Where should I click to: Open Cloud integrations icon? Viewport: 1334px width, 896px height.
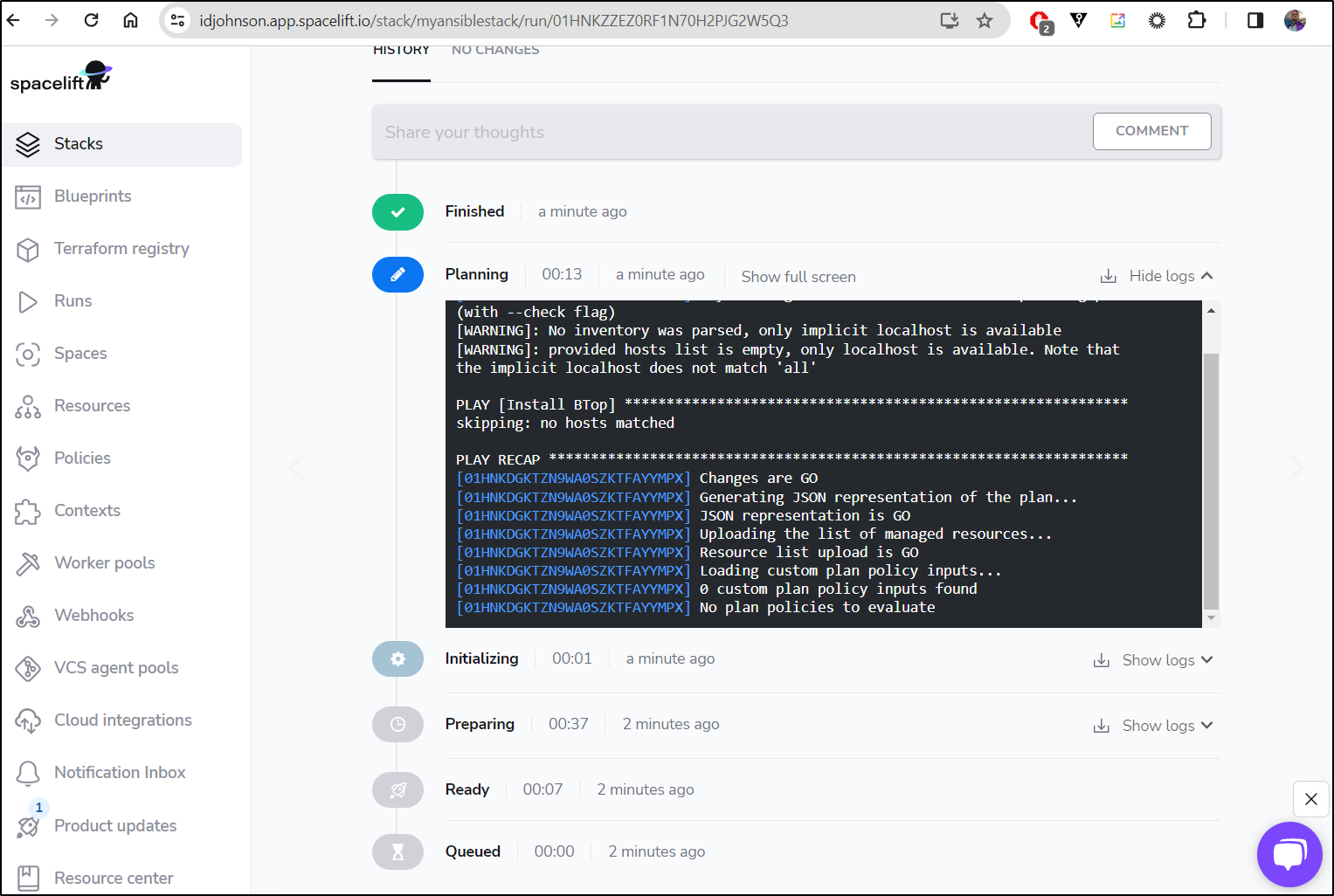click(x=28, y=720)
